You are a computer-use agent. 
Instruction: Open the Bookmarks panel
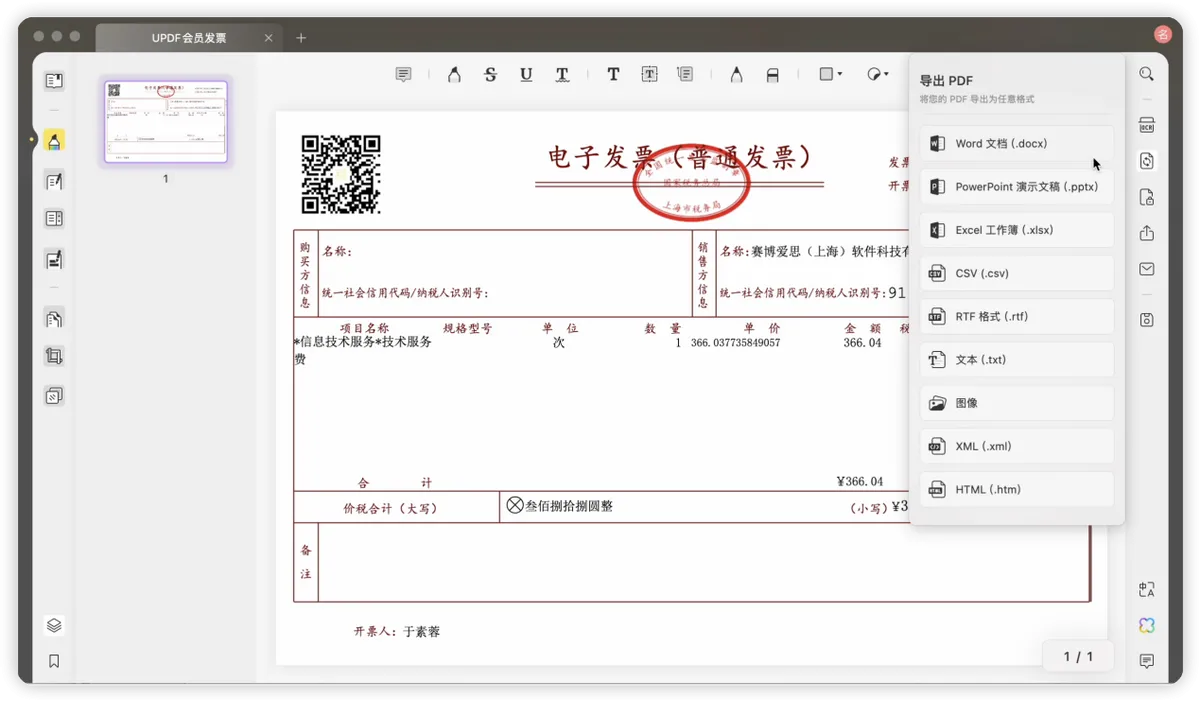pyautogui.click(x=54, y=661)
